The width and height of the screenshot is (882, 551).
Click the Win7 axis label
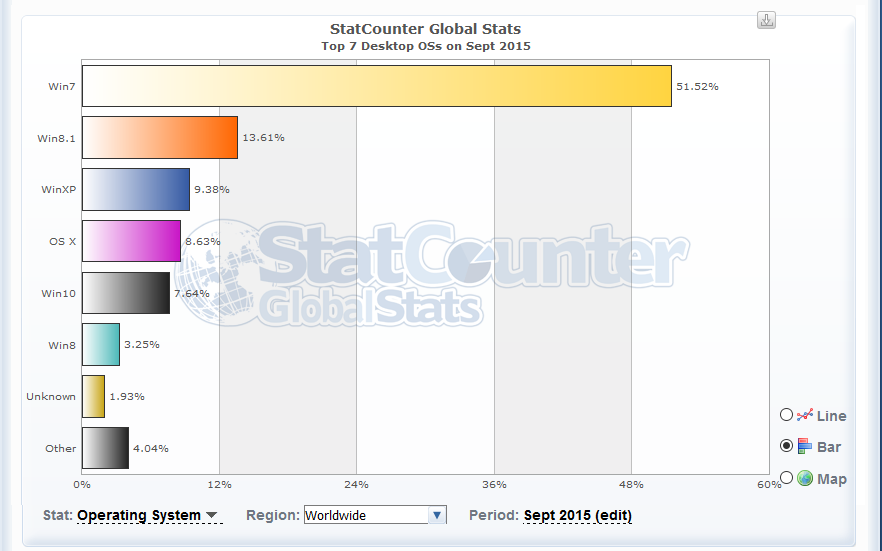coord(62,86)
